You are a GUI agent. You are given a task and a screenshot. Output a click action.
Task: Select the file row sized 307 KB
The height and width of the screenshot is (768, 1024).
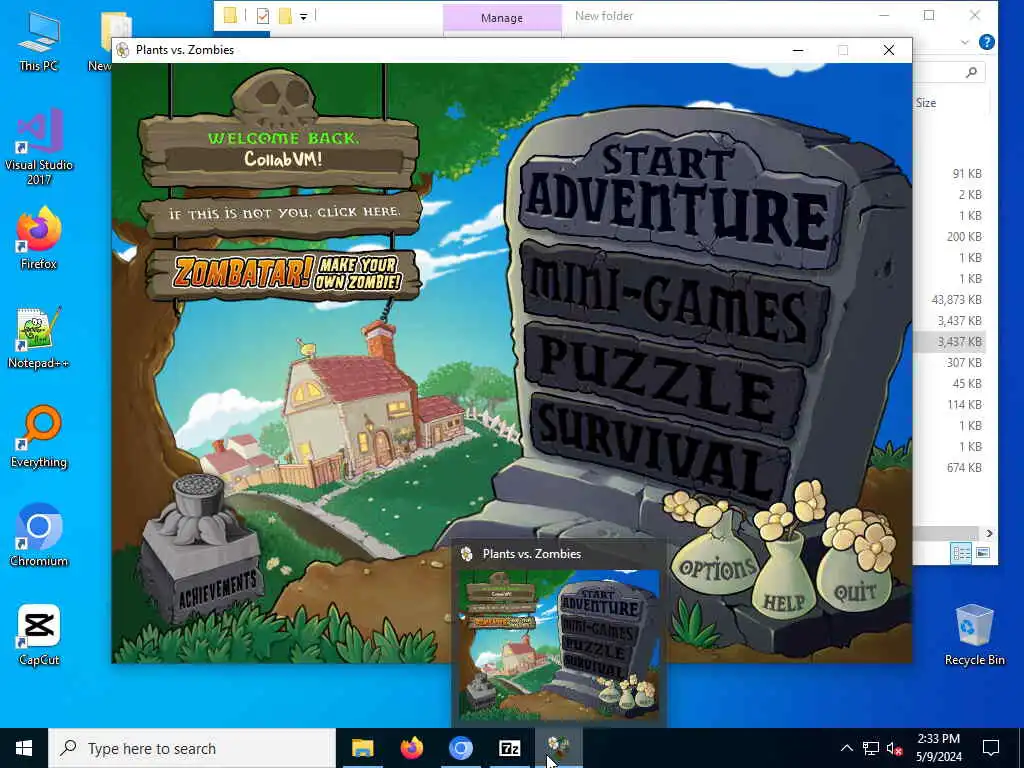click(x=950, y=362)
